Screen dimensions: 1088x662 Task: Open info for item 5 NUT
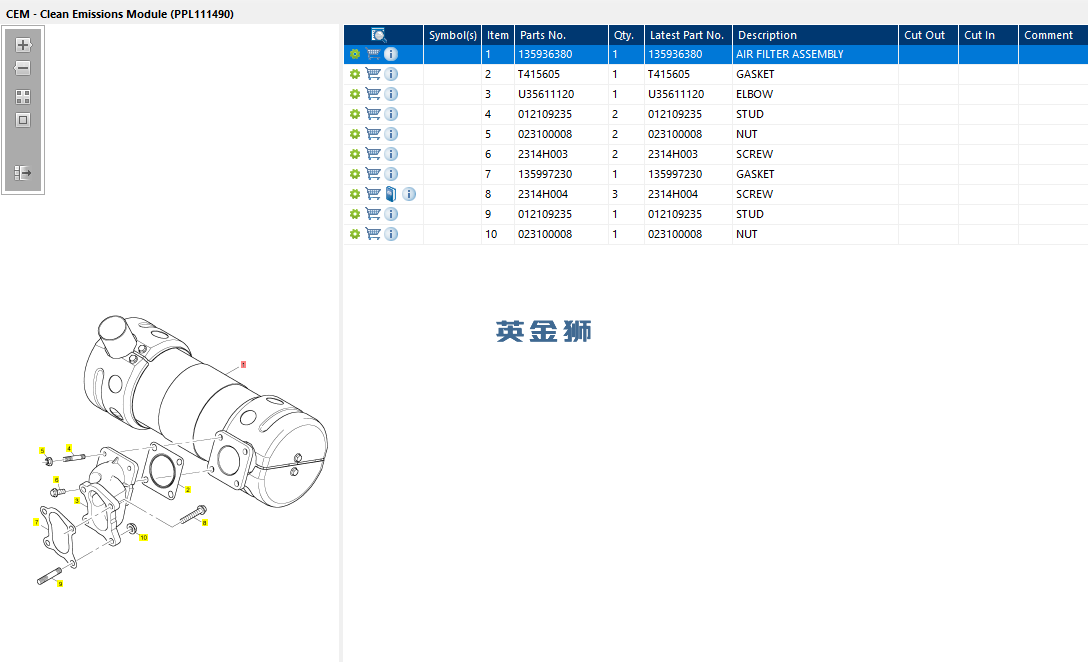(x=391, y=134)
